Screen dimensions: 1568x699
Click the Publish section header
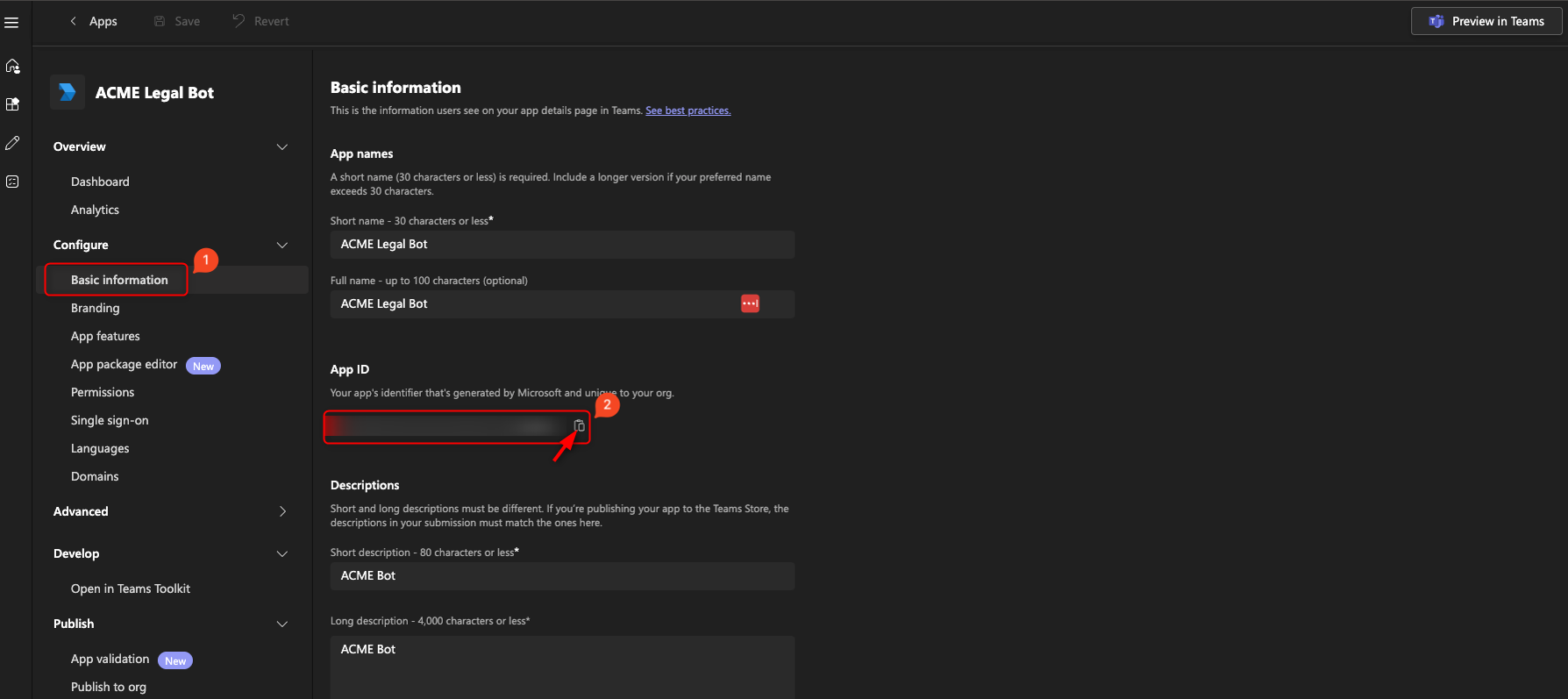(x=74, y=624)
